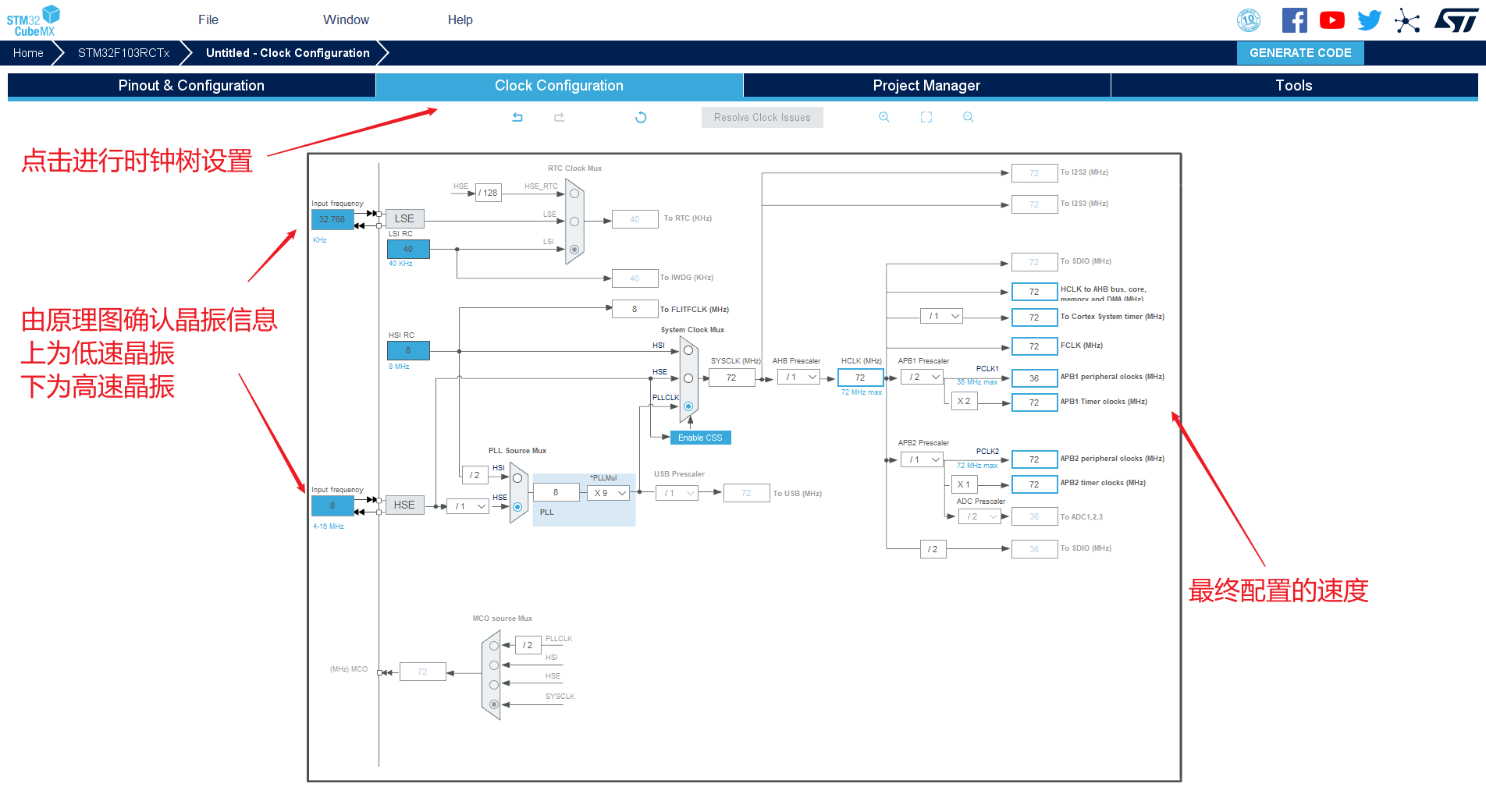Click the ST logo icon

click(x=1456, y=20)
